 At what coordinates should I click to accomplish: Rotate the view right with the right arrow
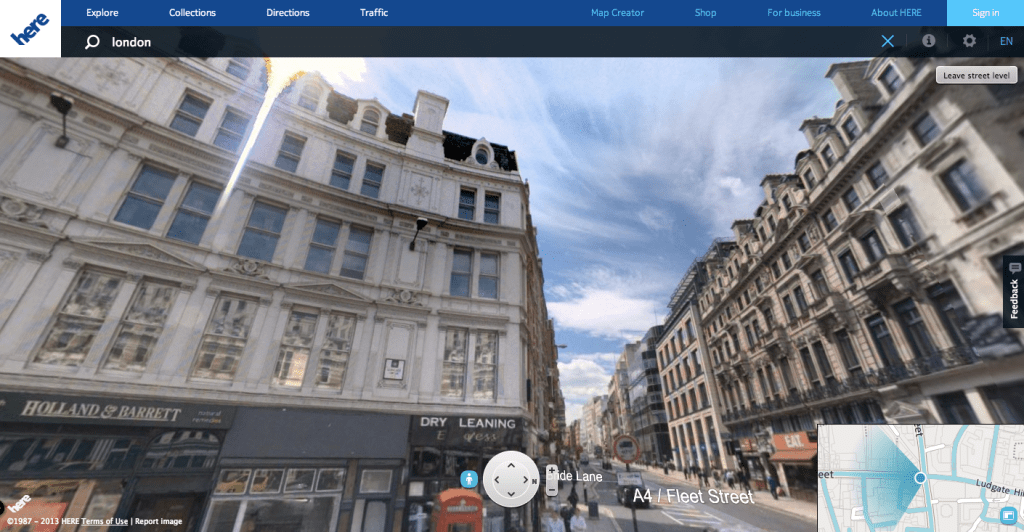(x=526, y=480)
